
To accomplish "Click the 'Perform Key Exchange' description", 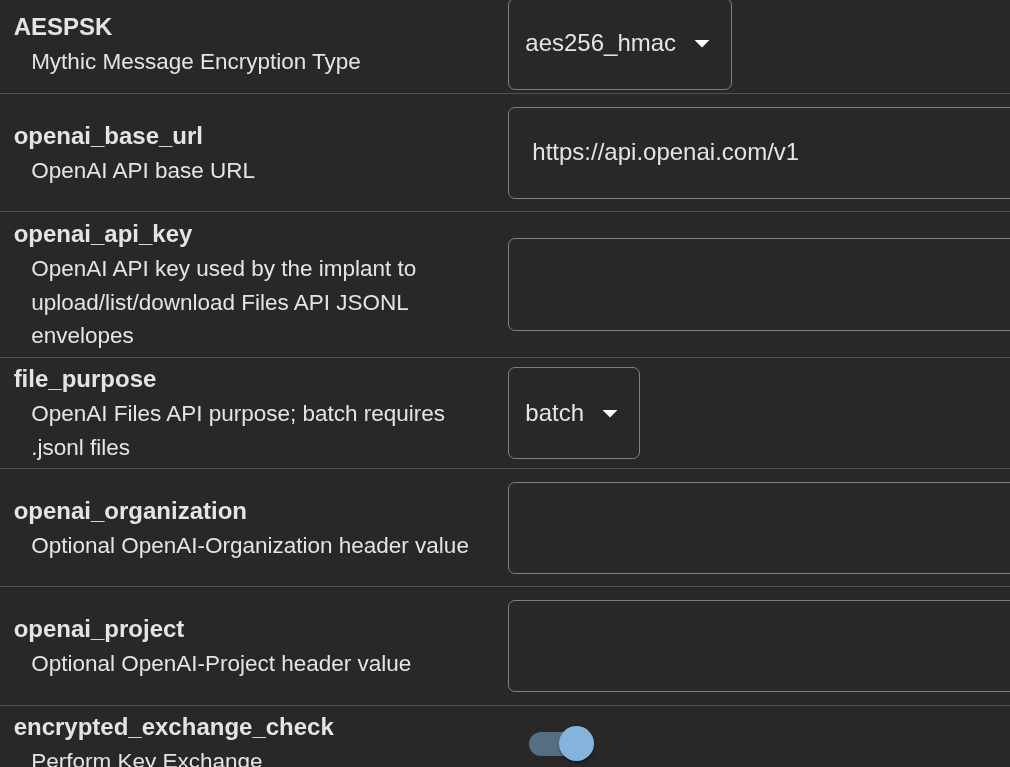I will pyautogui.click(x=147, y=759).
